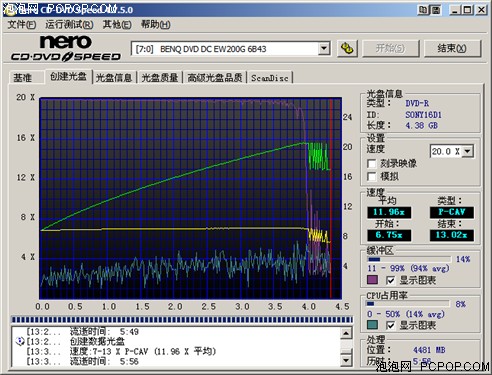Toggle 显示图表 under CPU占用率
Viewport: 492px width, 375px height.
click(x=390, y=325)
